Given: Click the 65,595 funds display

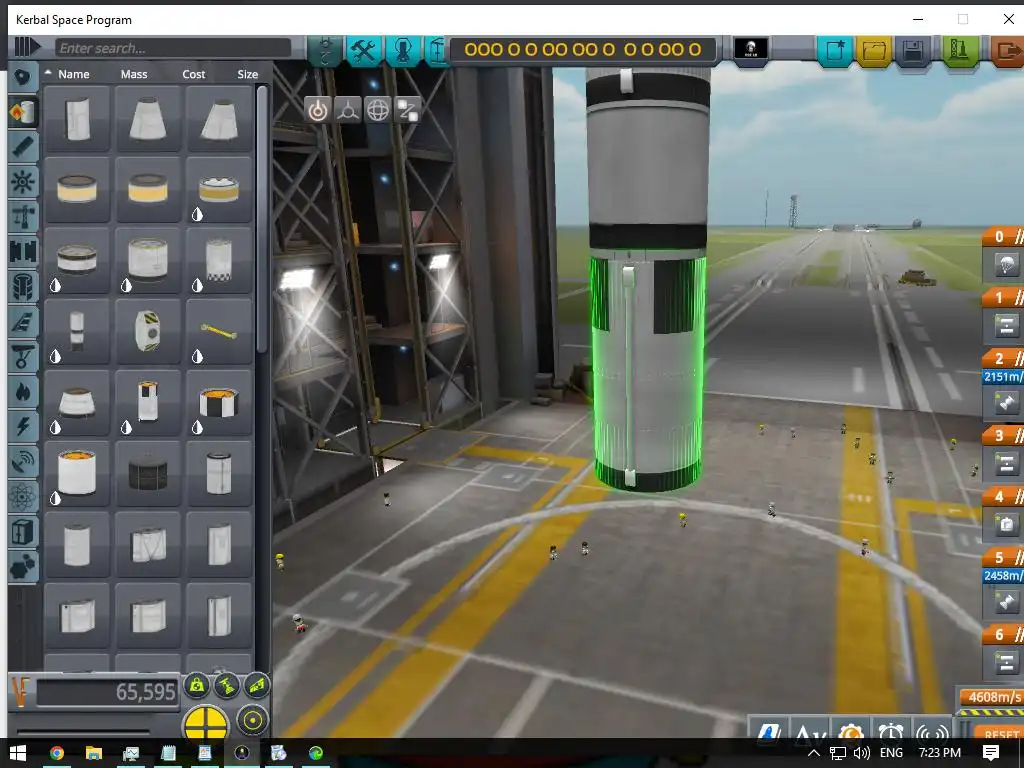Looking at the screenshot, I should tap(107, 692).
